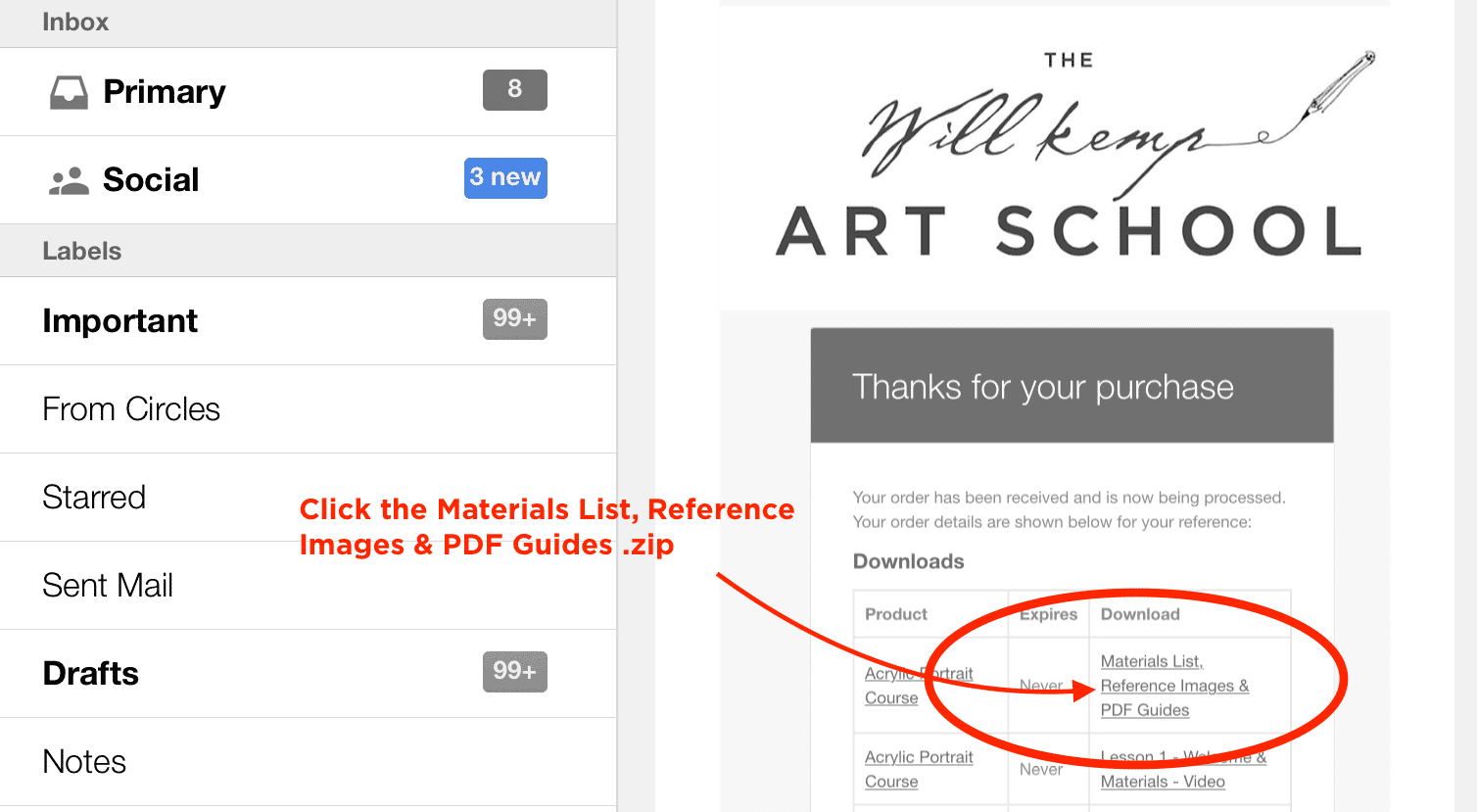This screenshot has height=812, width=1477.
Task: Collapse the Labels section header
Action: tap(81, 250)
